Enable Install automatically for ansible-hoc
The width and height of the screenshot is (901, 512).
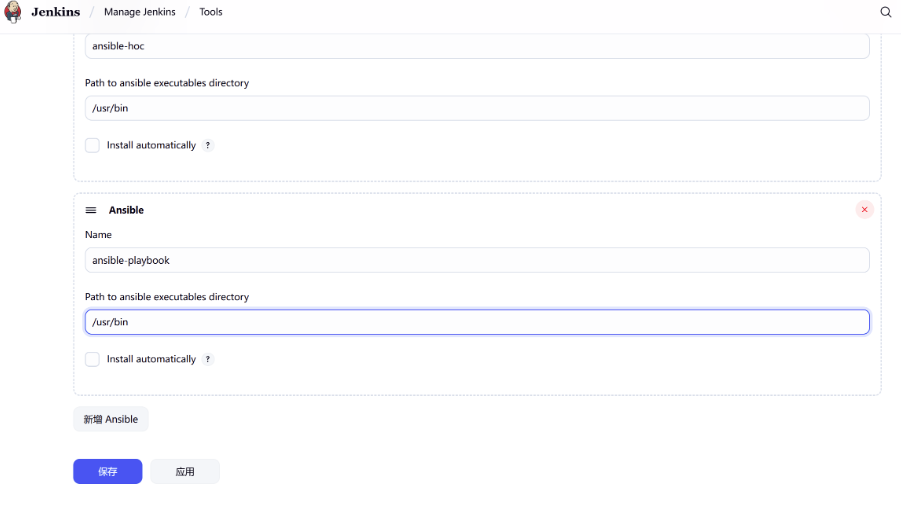click(93, 145)
